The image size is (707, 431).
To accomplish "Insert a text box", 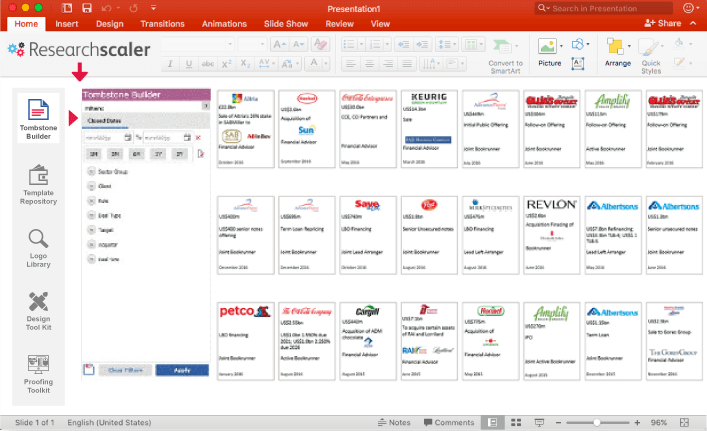I will click(x=578, y=64).
